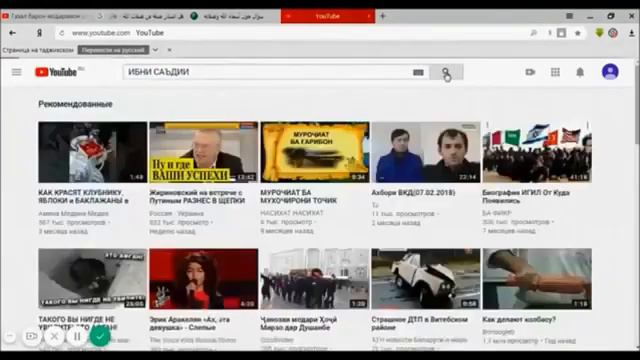The height and width of the screenshot is (360, 640).
Task: Click the green download extension icon
Action: coord(599,33)
